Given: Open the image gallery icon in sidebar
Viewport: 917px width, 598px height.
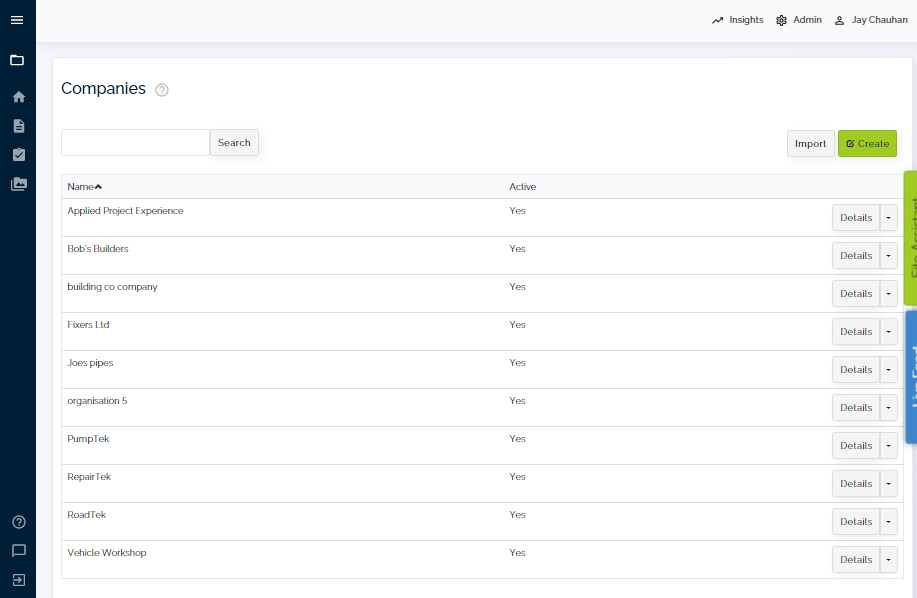Looking at the screenshot, I should click(x=17, y=183).
